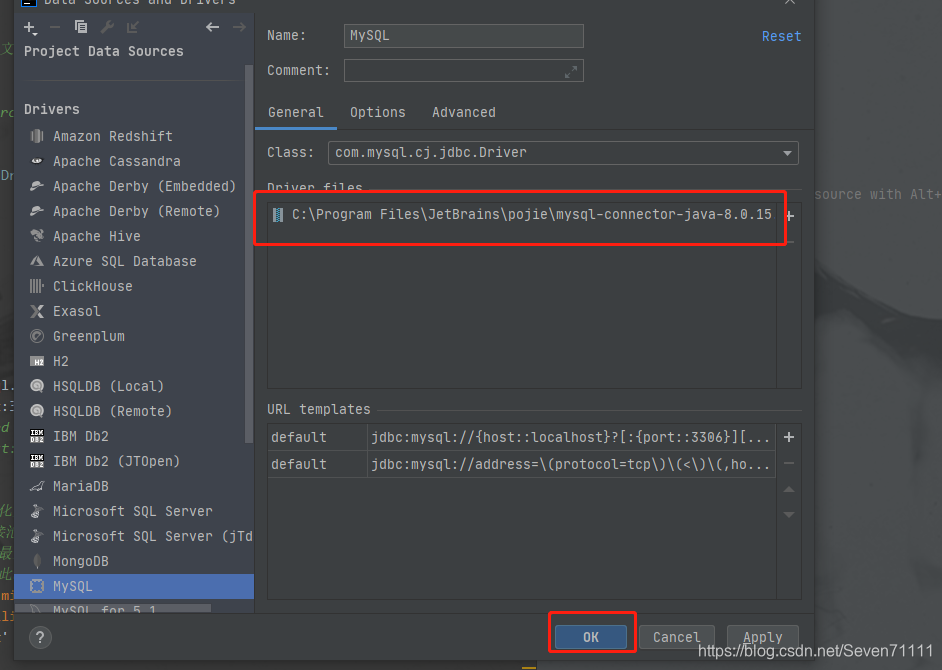The image size is (942, 670).
Task: Switch to the General tab
Action: coord(296,112)
